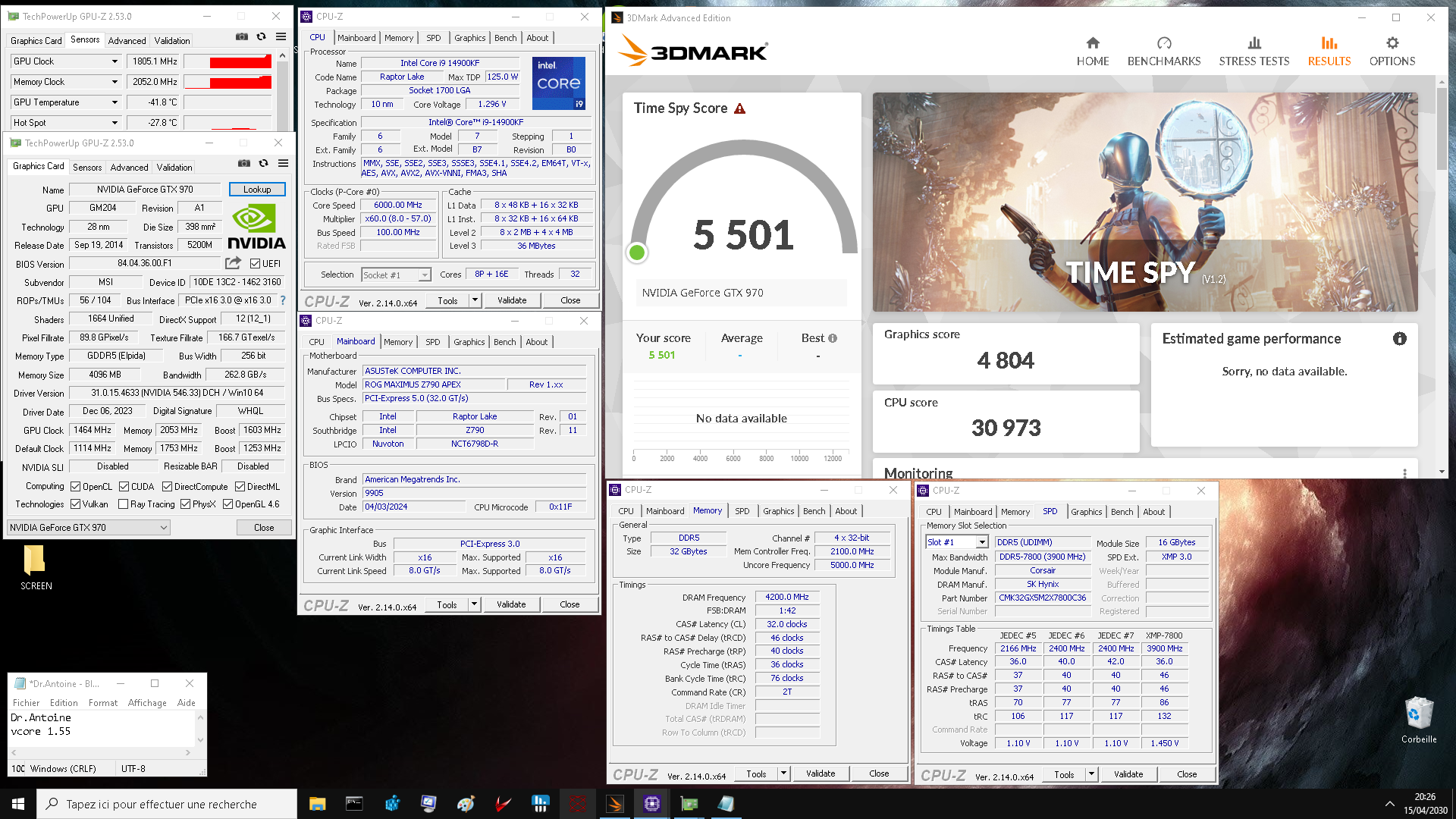Open Estimated game performance info icon
Viewport: 1456px width, 819px height.
click(1399, 339)
